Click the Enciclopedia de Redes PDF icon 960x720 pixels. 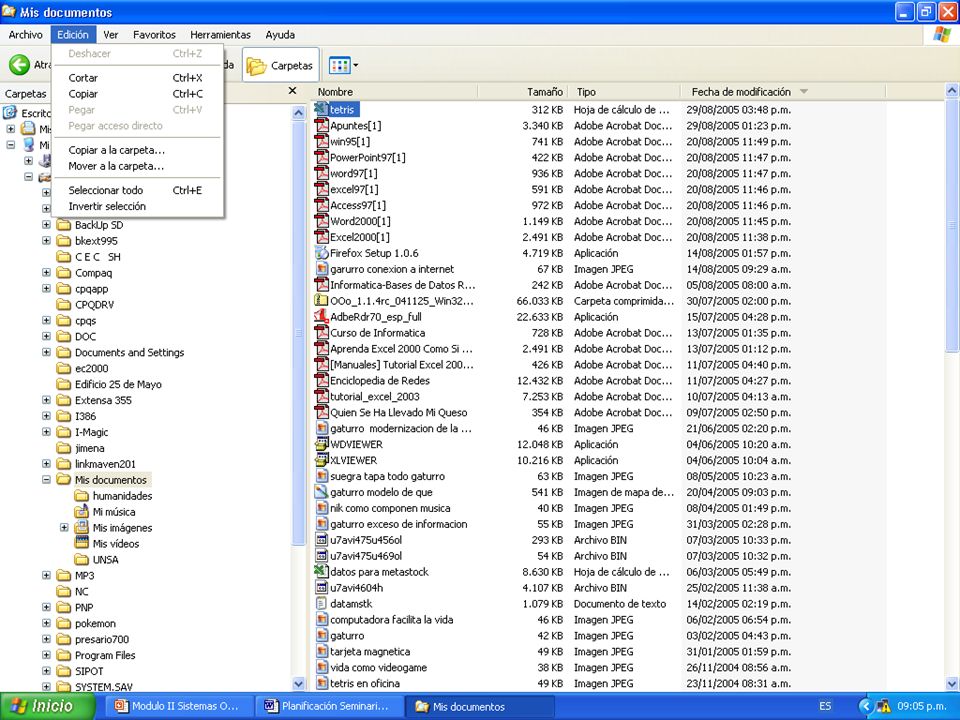[321, 380]
